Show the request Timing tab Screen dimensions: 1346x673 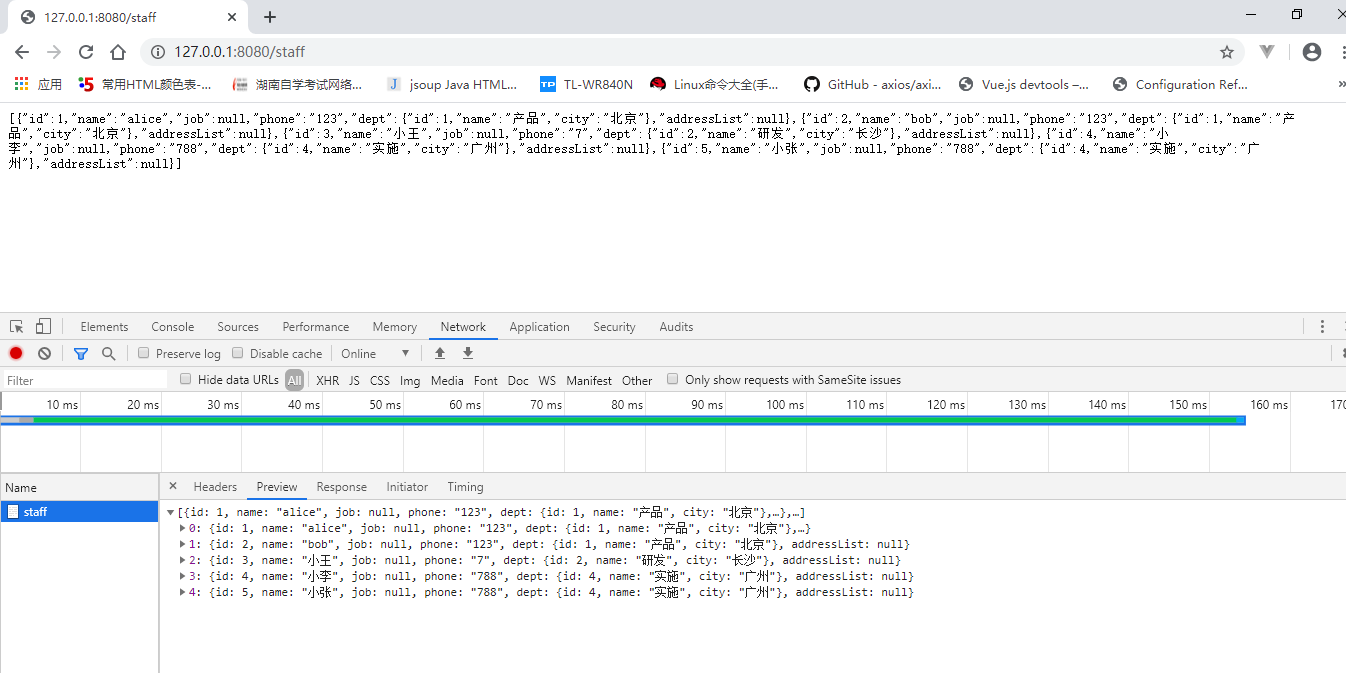[x=465, y=487]
